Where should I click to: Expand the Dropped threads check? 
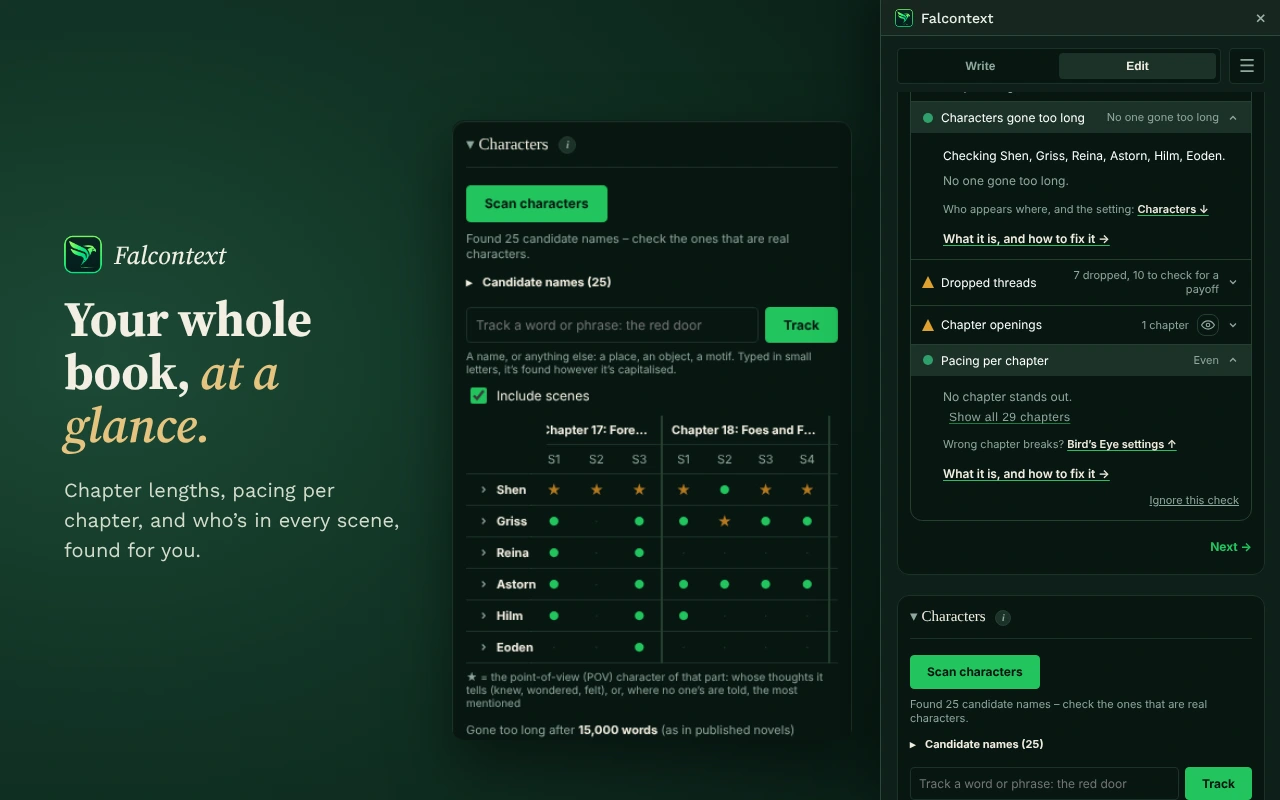1233,283
